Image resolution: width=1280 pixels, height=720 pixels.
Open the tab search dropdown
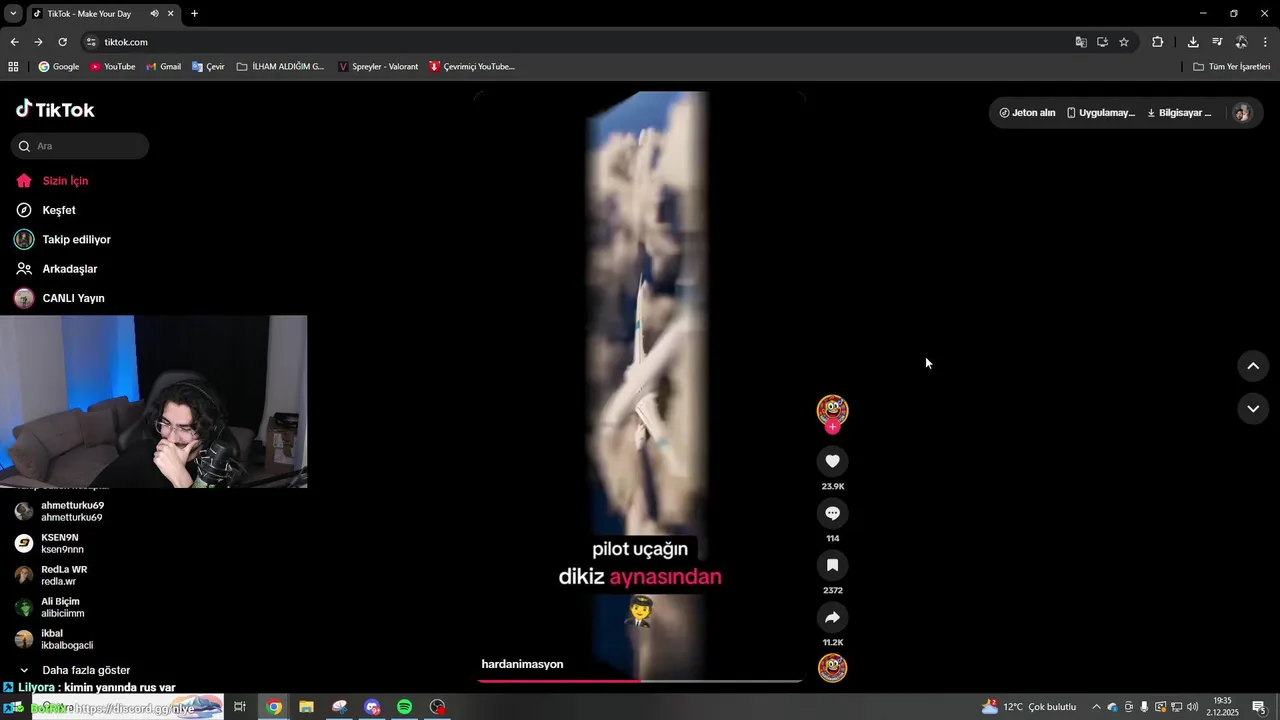(x=13, y=13)
